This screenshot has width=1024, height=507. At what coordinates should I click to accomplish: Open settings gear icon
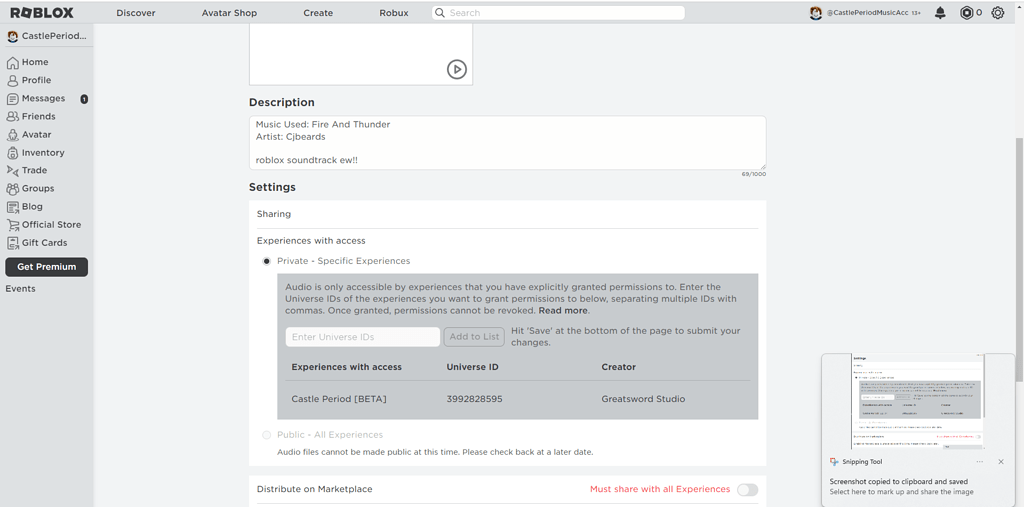tap(997, 13)
